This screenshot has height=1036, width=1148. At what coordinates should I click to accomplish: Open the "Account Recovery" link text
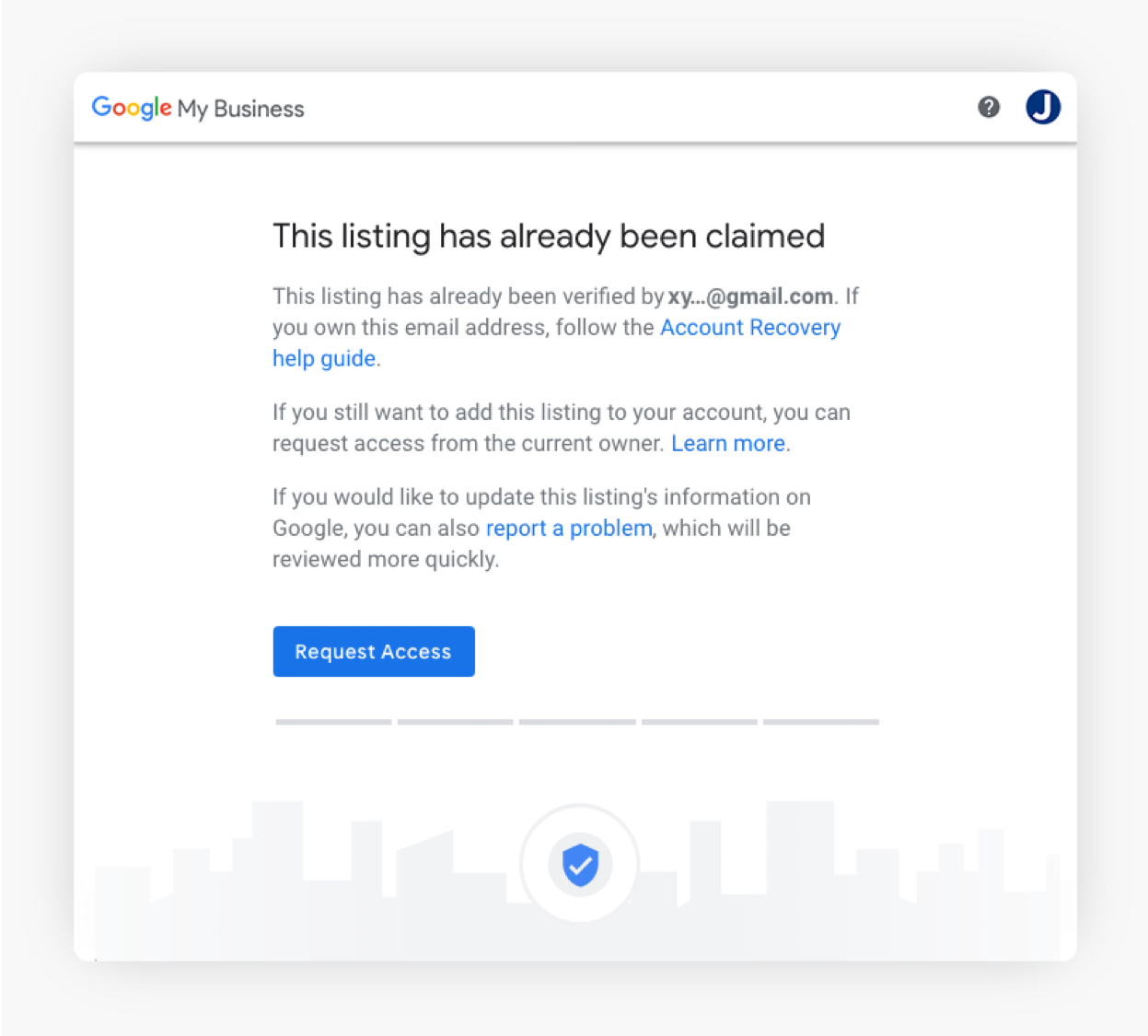750,328
